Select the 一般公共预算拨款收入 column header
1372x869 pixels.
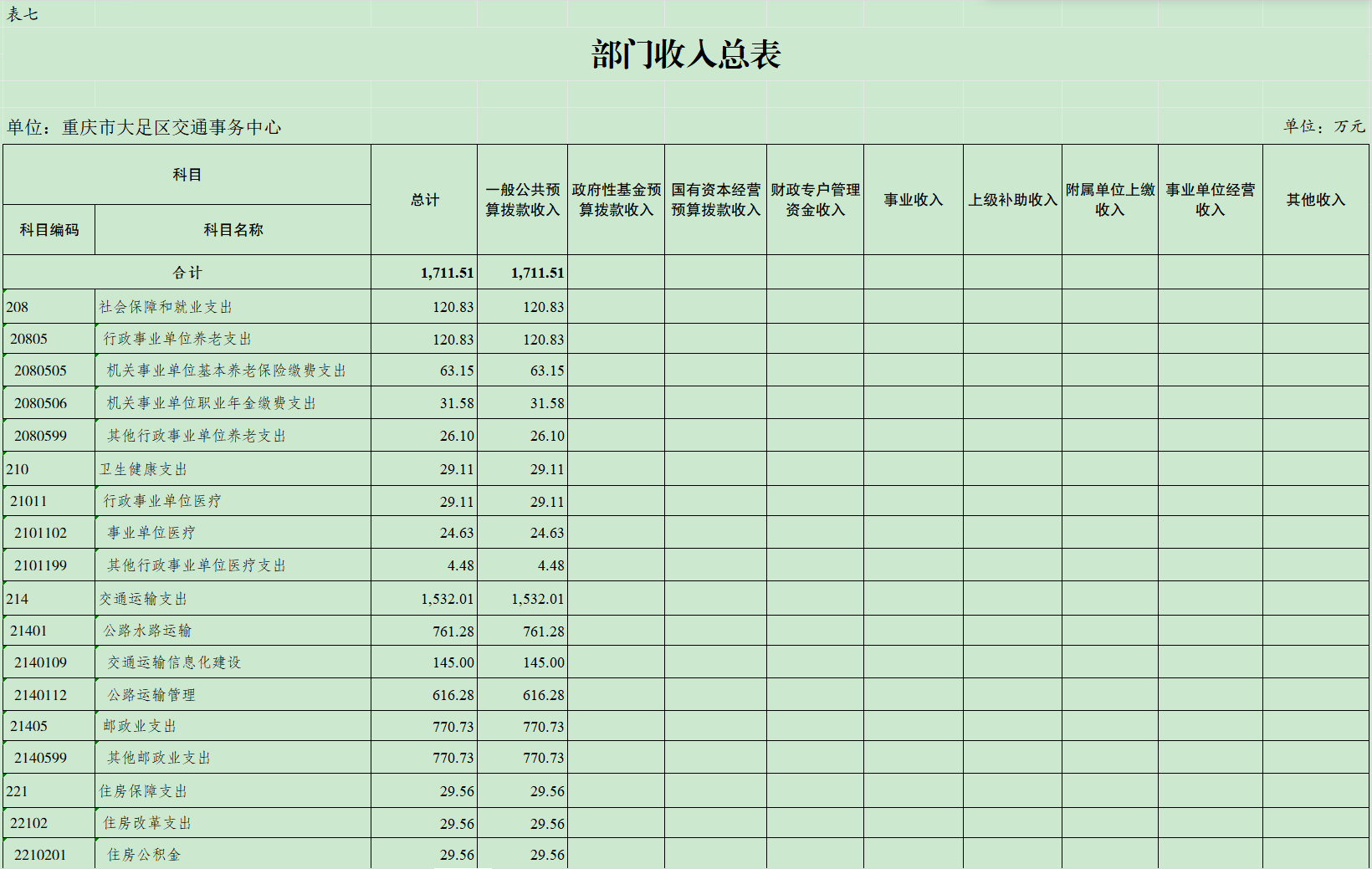coord(523,200)
